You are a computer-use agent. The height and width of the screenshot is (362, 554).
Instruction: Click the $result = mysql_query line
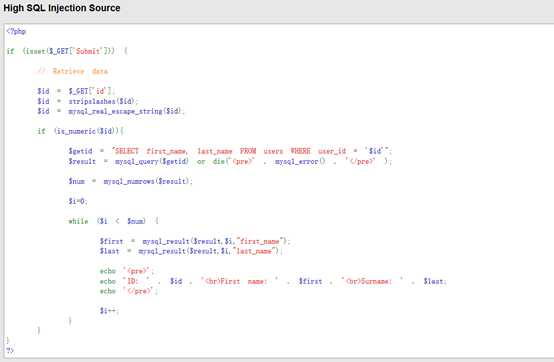click(x=230, y=161)
